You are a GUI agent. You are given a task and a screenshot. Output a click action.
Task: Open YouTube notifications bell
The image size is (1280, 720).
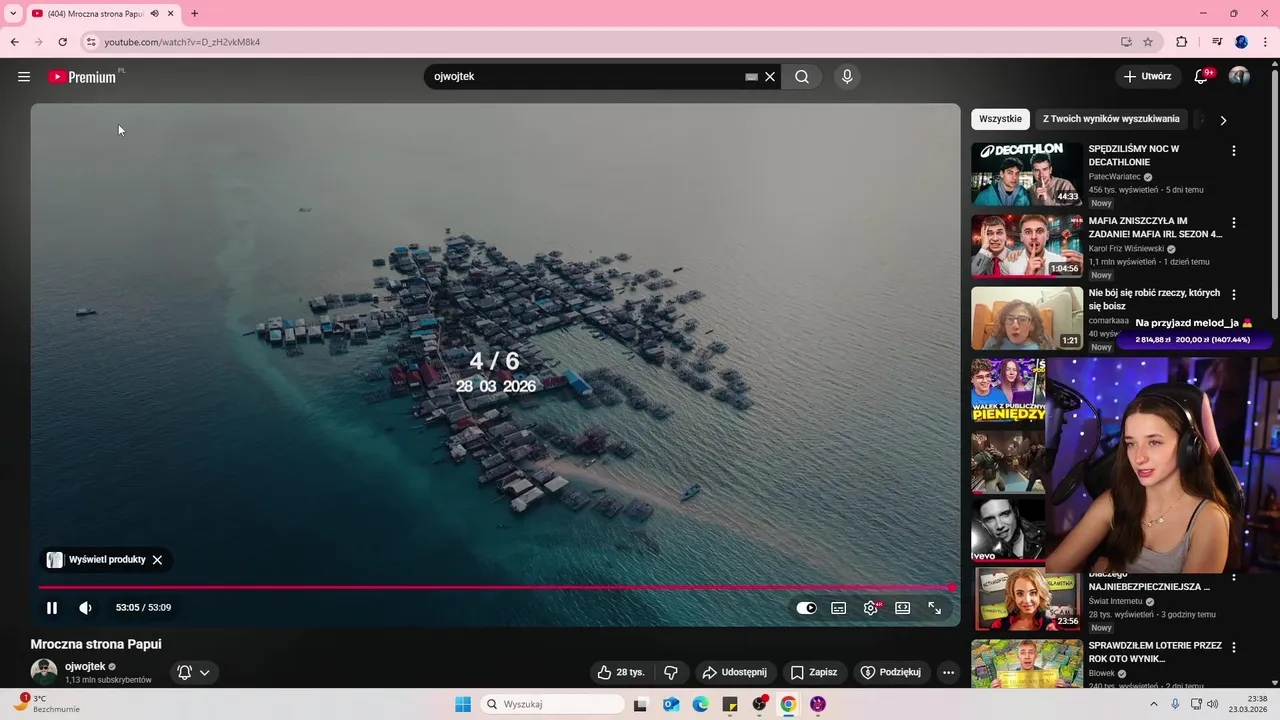click(1203, 77)
